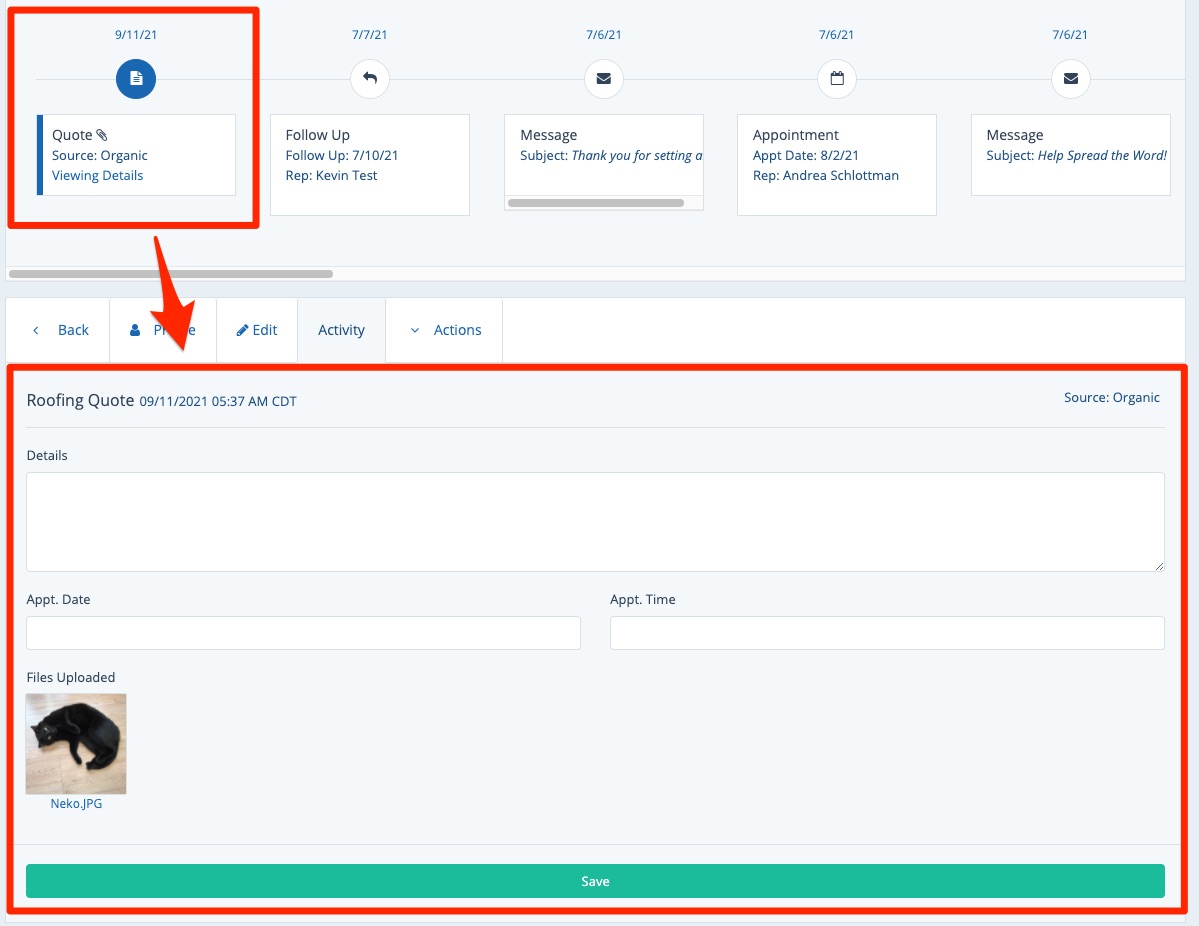
Task: Click inside the Details text area
Action: 595,522
